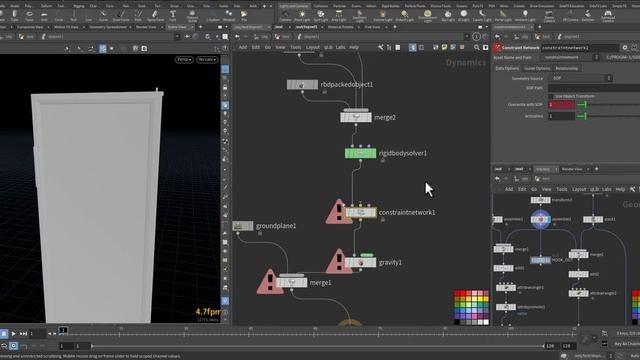
Task: Jump to last frame button
Action: (x=23, y=333)
